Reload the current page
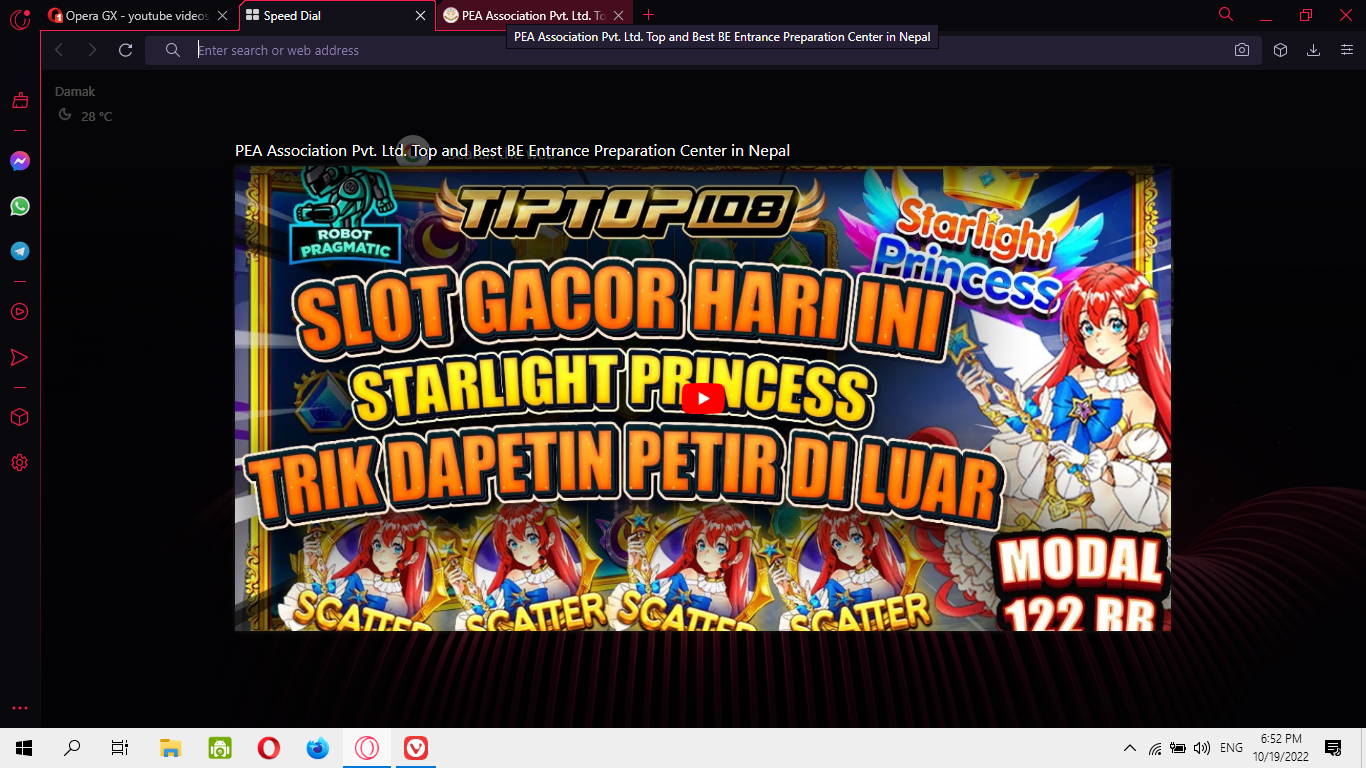1366x768 pixels. [x=125, y=50]
